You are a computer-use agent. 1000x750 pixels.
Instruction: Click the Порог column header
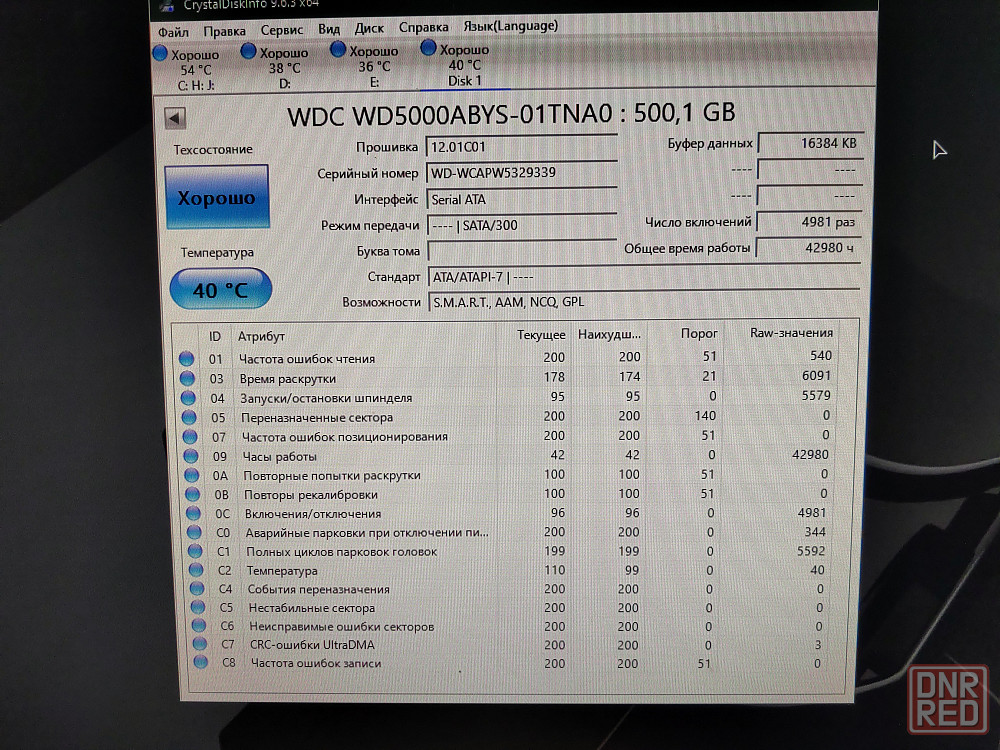coord(699,334)
